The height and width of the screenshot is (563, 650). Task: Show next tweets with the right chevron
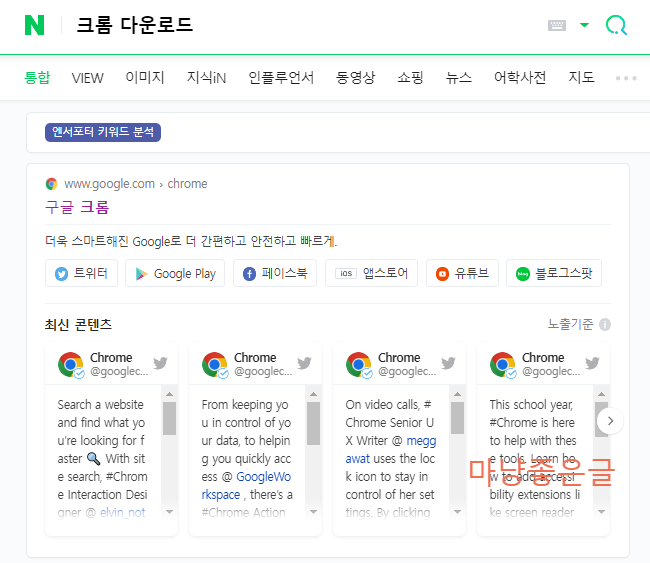point(610,421)
